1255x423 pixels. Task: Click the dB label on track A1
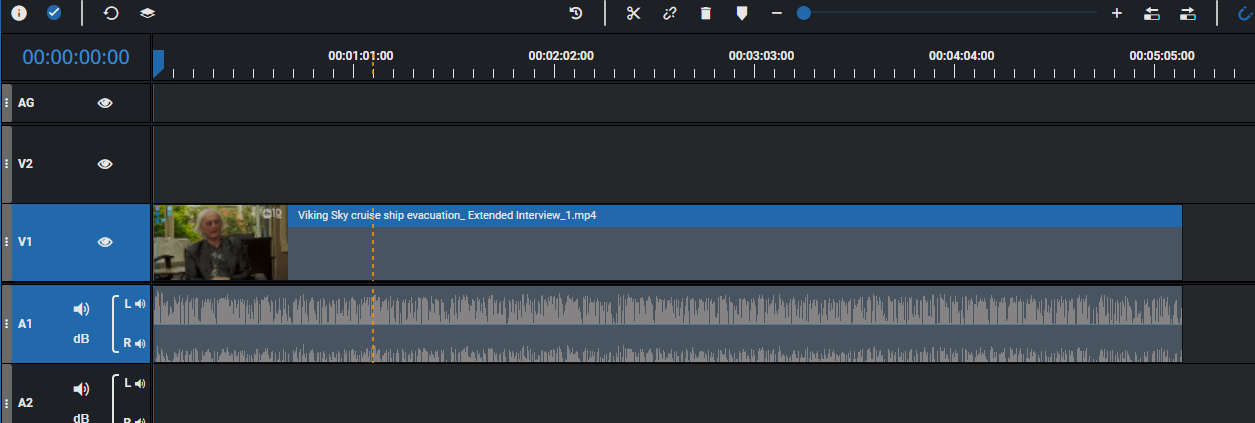(81, 339)
